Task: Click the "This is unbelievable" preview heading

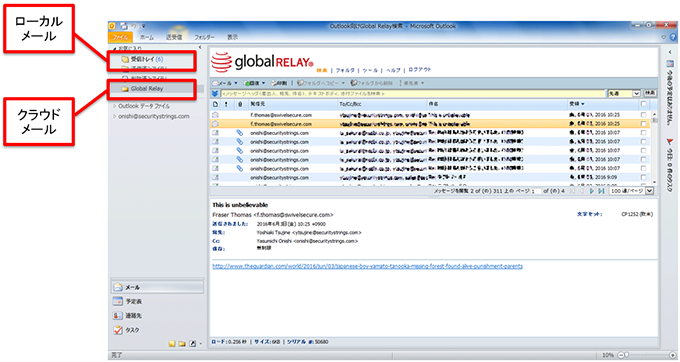Action: tap(240, 205)
